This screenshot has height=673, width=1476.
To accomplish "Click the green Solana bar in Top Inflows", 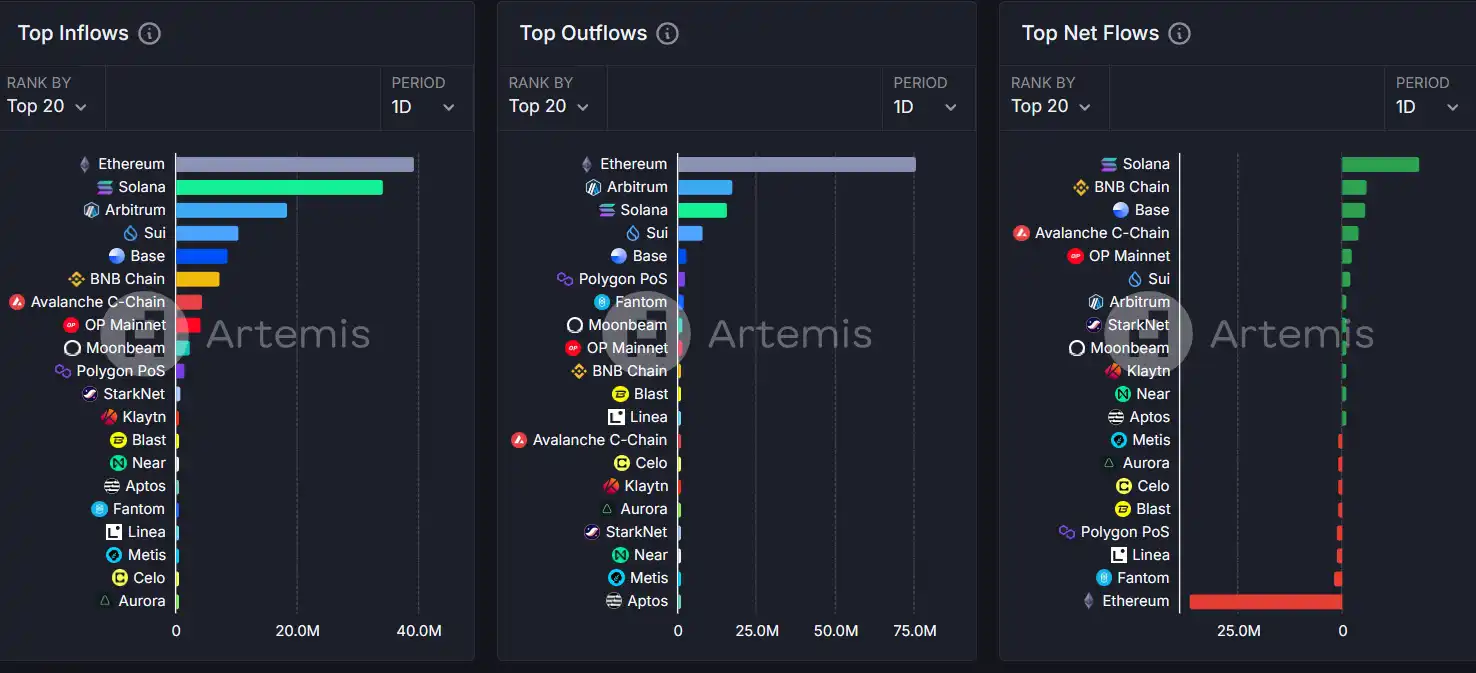I will [279, 187].
